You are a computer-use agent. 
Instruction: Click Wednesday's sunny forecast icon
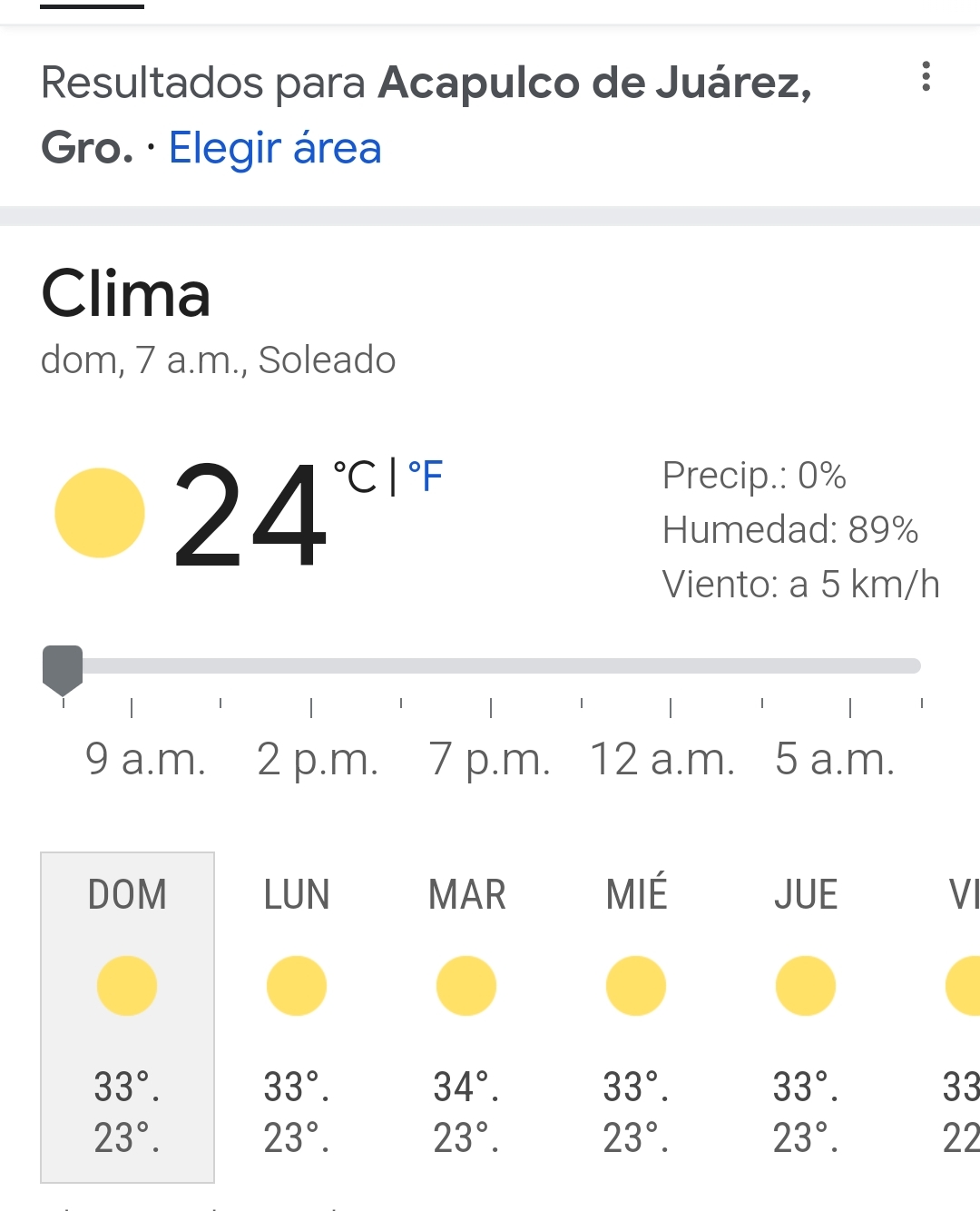(x=636, y=986)
